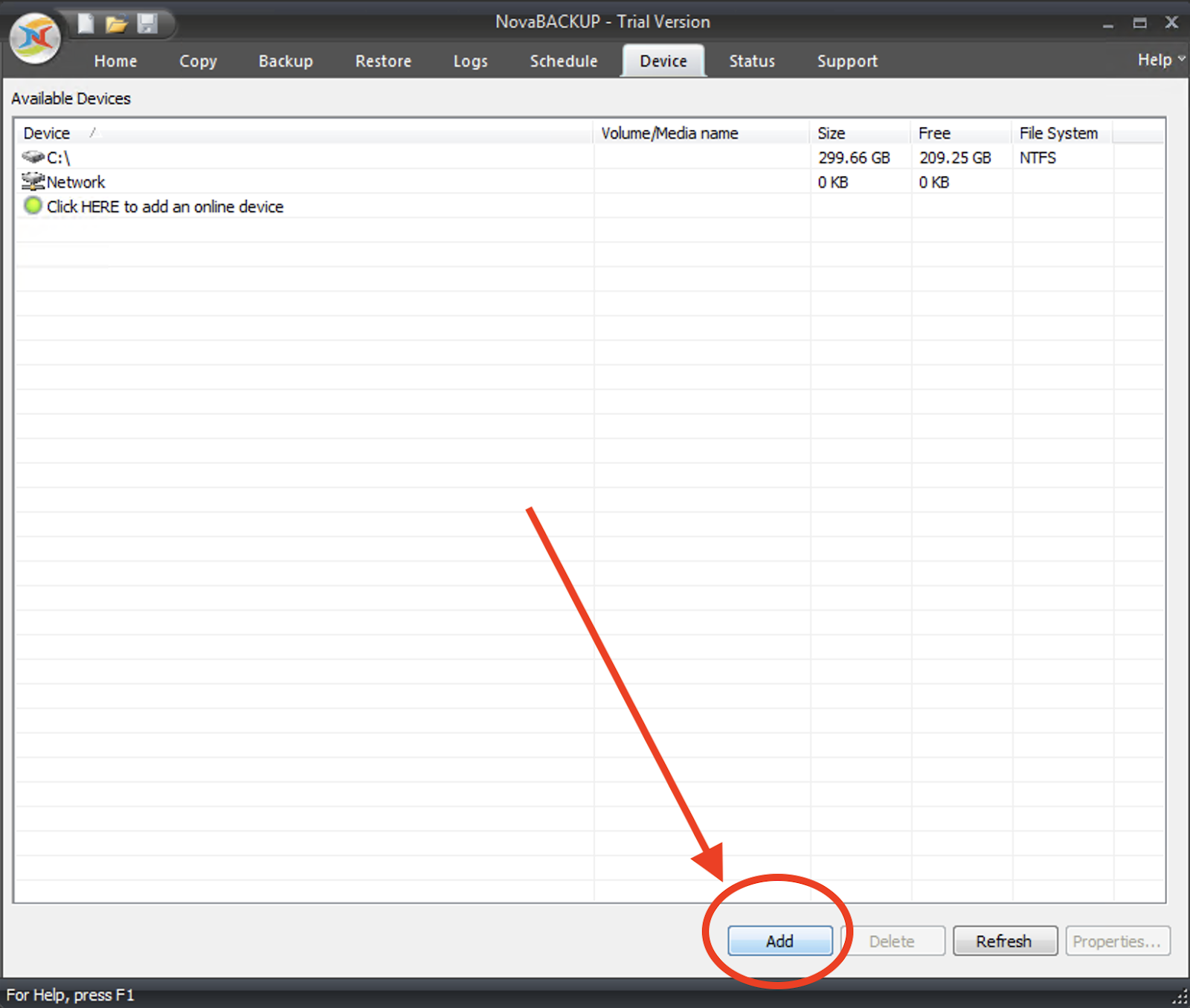Open the NovaBACKUP application logo menu
This screenshot has width=1190, height=1008.
pyautogui.click(x=35, y=37)
